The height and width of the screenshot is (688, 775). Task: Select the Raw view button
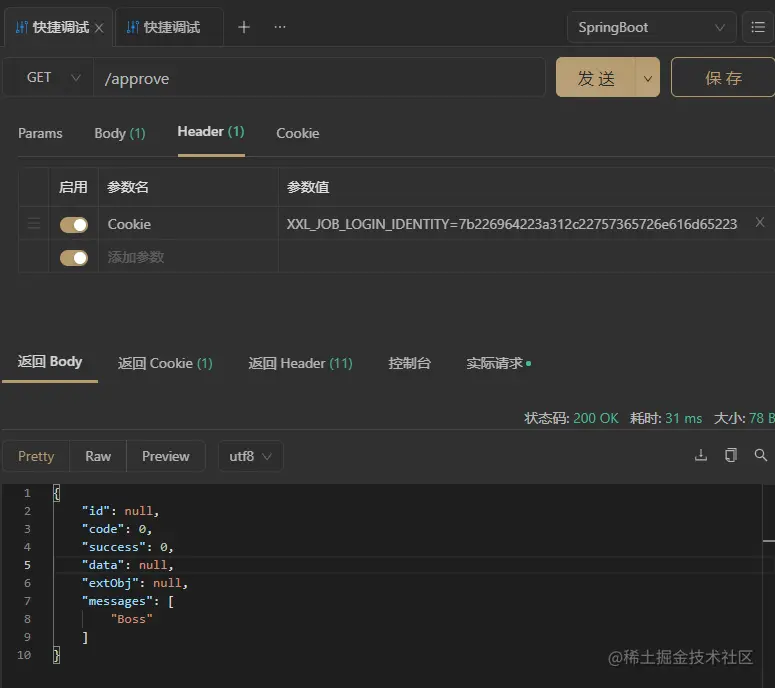tap(98, 456)
